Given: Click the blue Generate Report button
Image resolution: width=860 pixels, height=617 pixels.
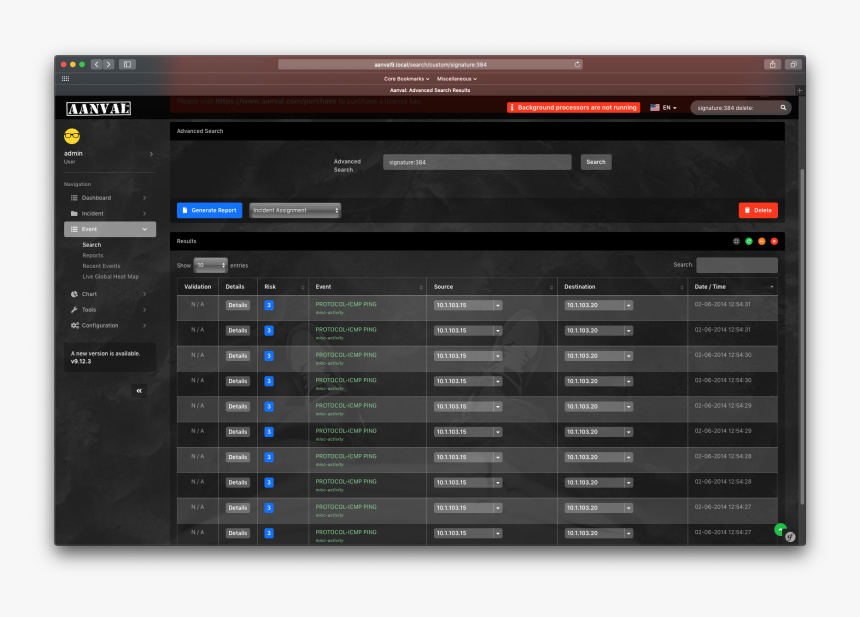Looking at the screenshot, I should click(209, 210).
